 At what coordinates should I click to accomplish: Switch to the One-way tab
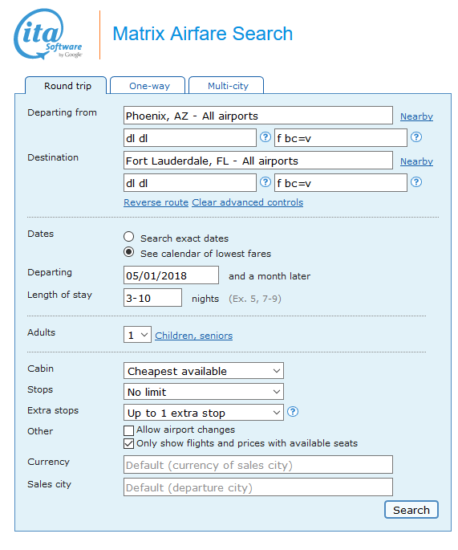[148, 86]
